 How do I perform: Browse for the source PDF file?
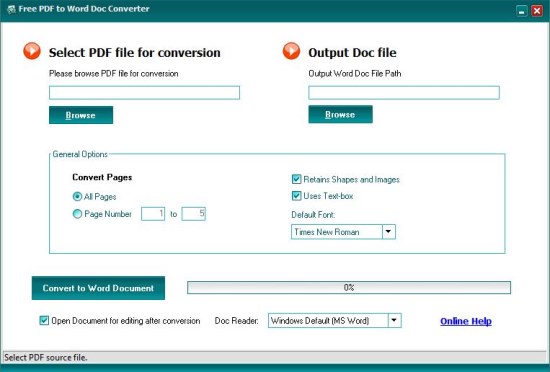(81, 115)
